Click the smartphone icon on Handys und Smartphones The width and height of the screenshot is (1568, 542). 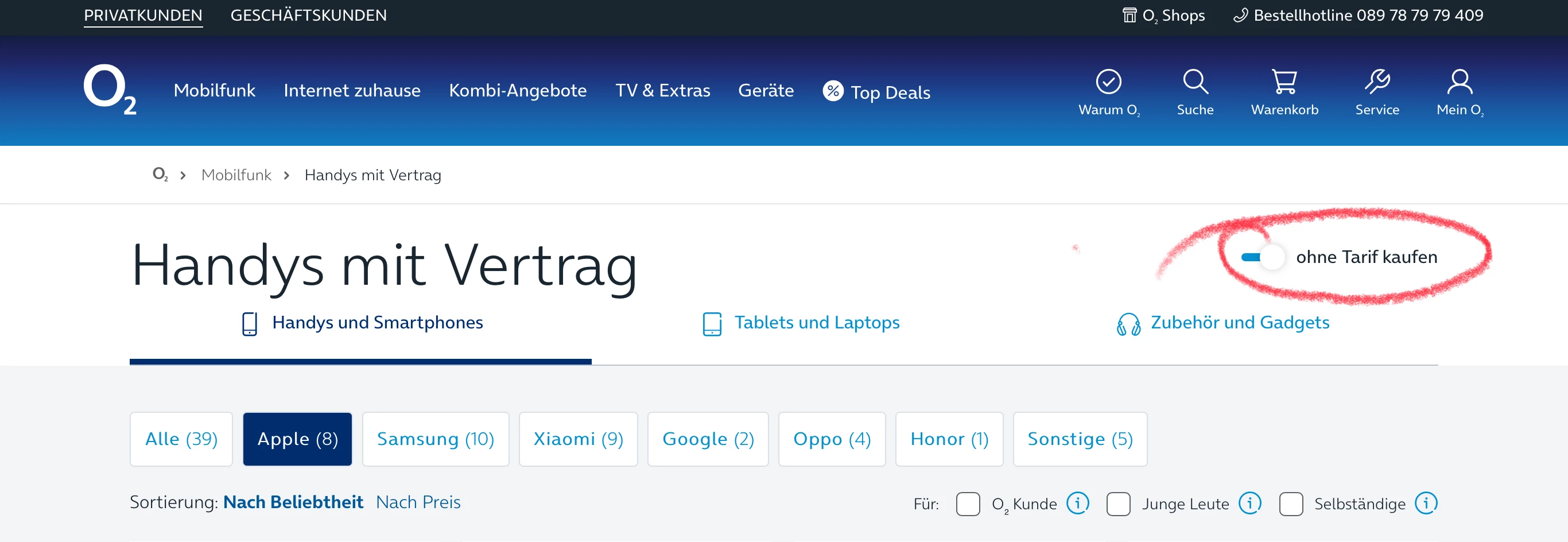coord(250,324)
